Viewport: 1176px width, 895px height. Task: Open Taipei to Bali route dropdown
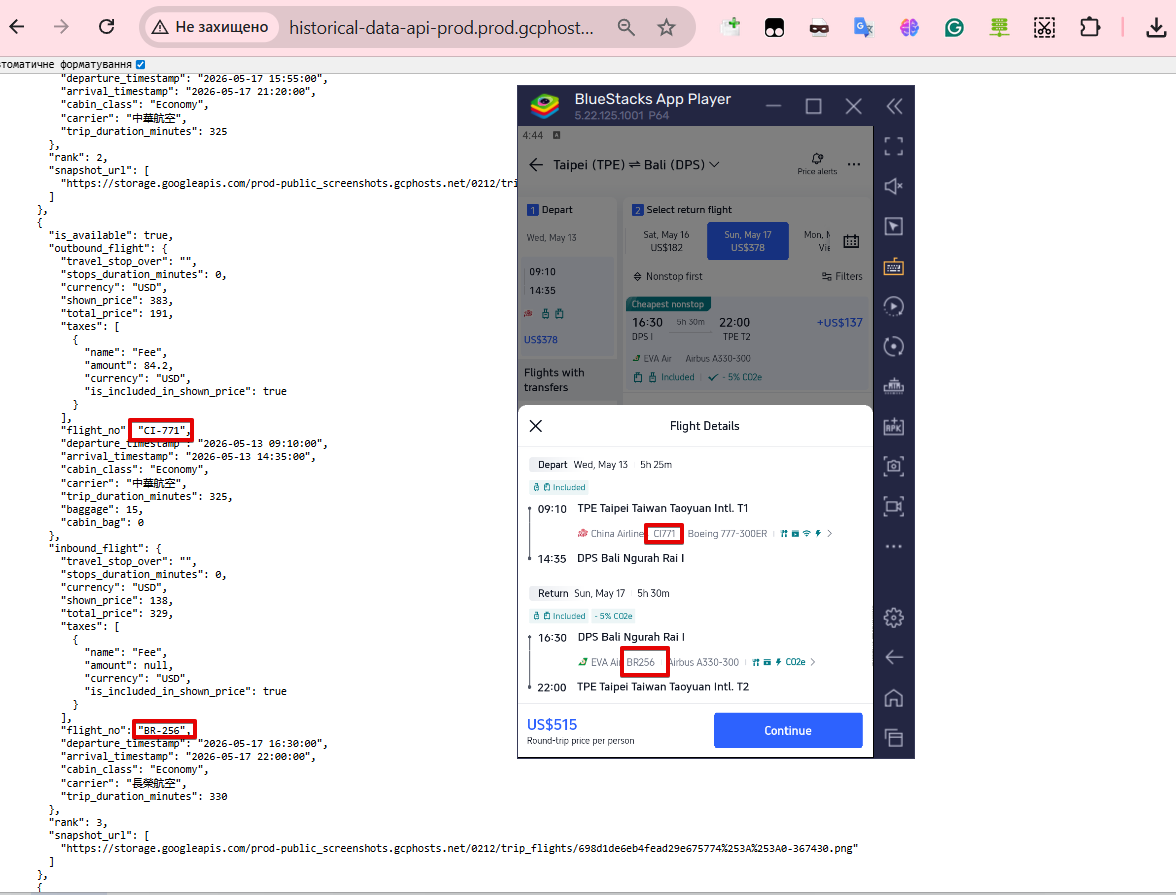pos(636,164)
